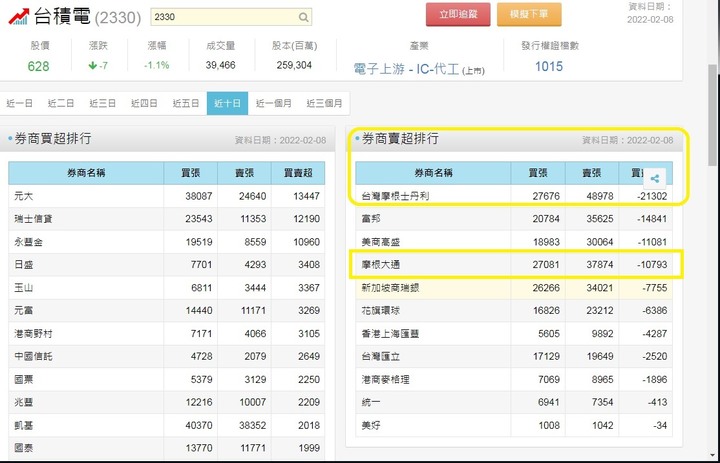The width and height of the screenshot is (720, 463).
Task: Select broker 玉山 in buy ranking
Action: point(23,288)
